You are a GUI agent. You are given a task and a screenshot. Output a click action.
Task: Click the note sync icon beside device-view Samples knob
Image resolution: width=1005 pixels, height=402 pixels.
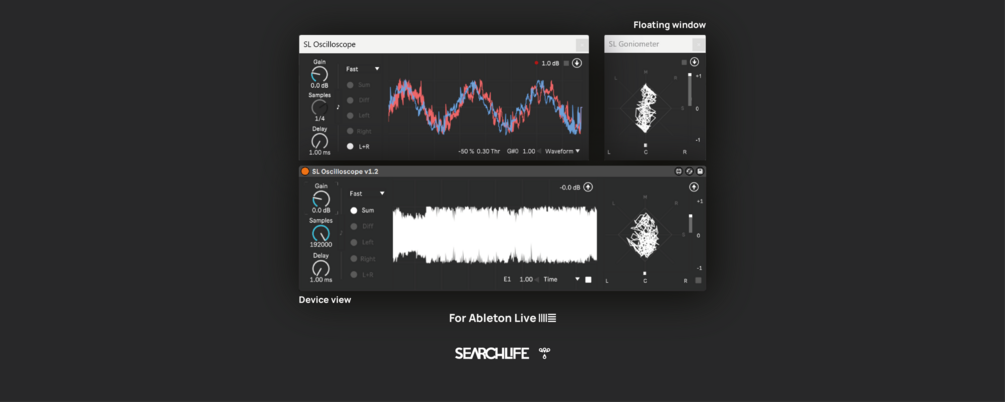341,233
